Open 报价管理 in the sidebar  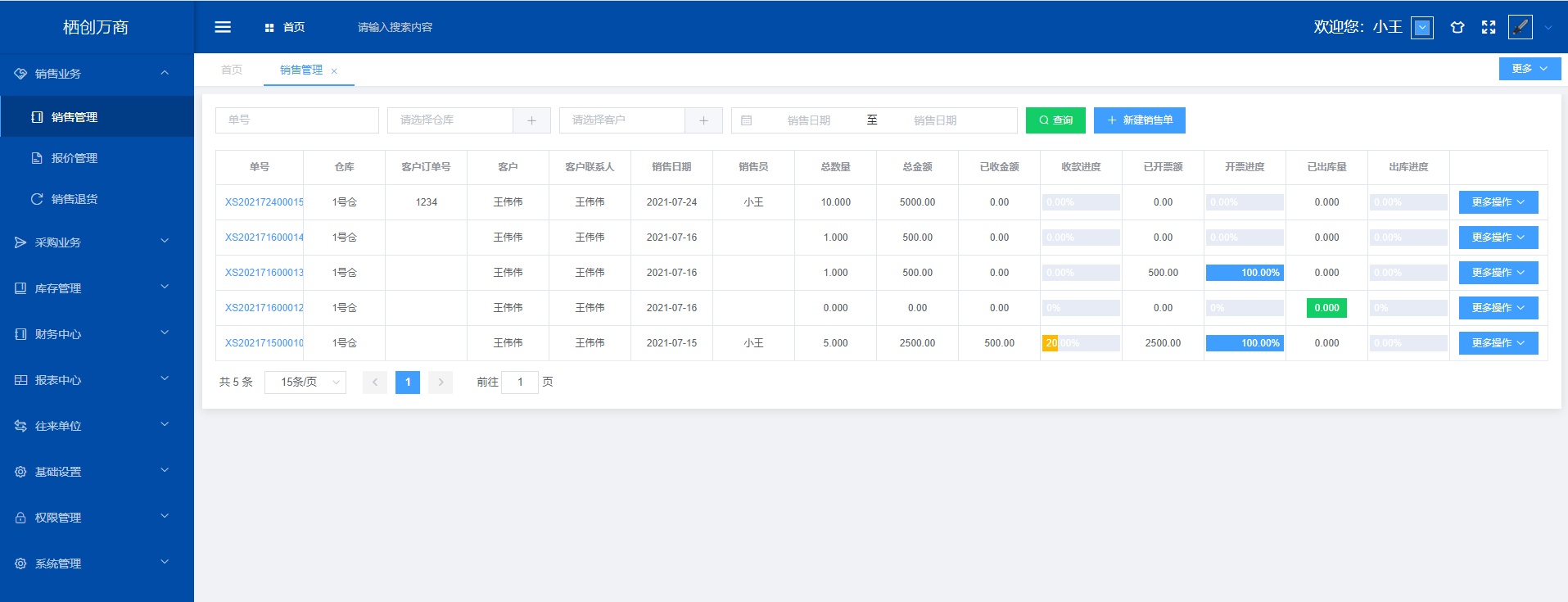click(x=97, y=158)
